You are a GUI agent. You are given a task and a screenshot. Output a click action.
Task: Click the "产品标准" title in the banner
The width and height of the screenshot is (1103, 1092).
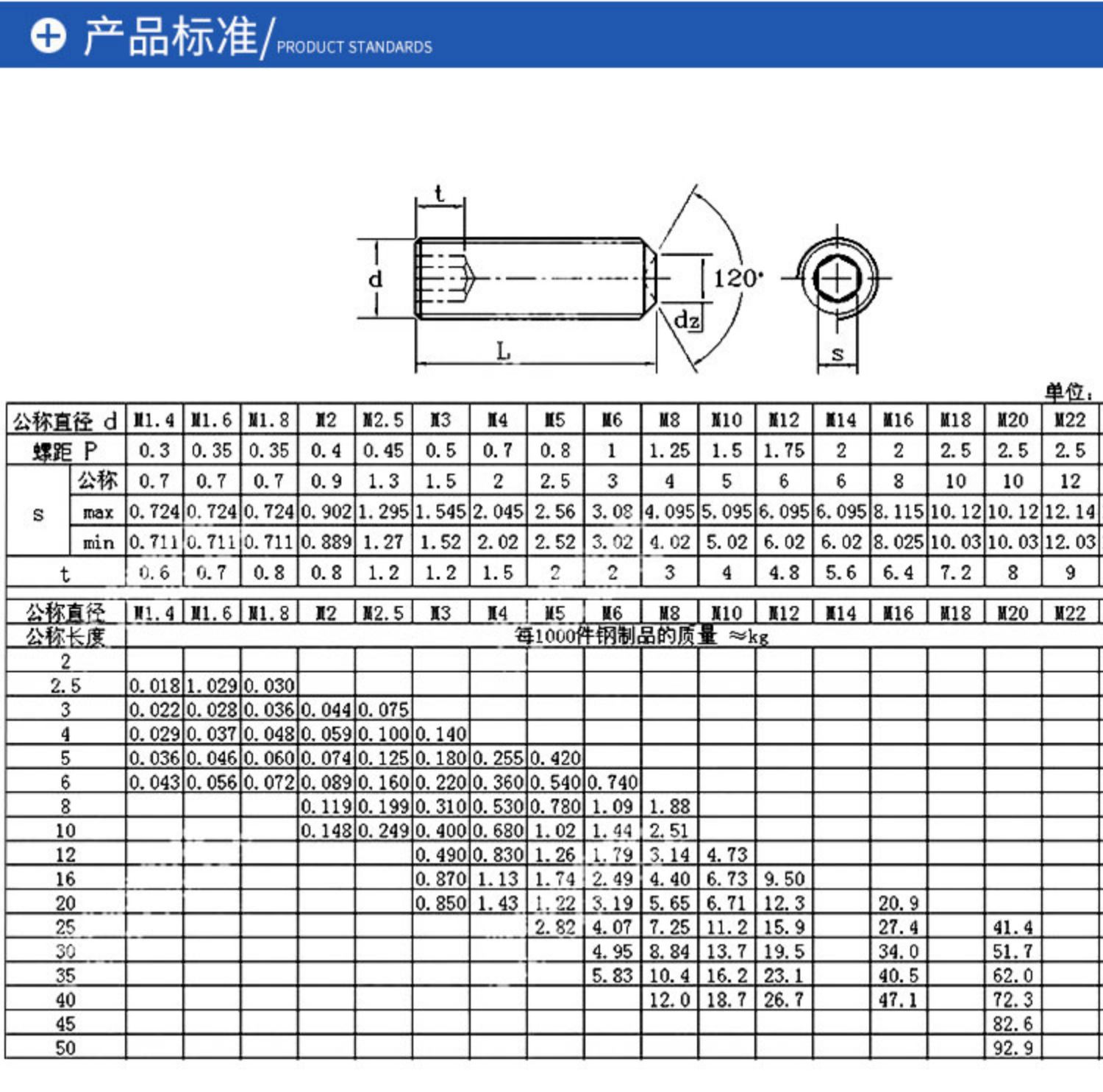click(x=170, y=35)
